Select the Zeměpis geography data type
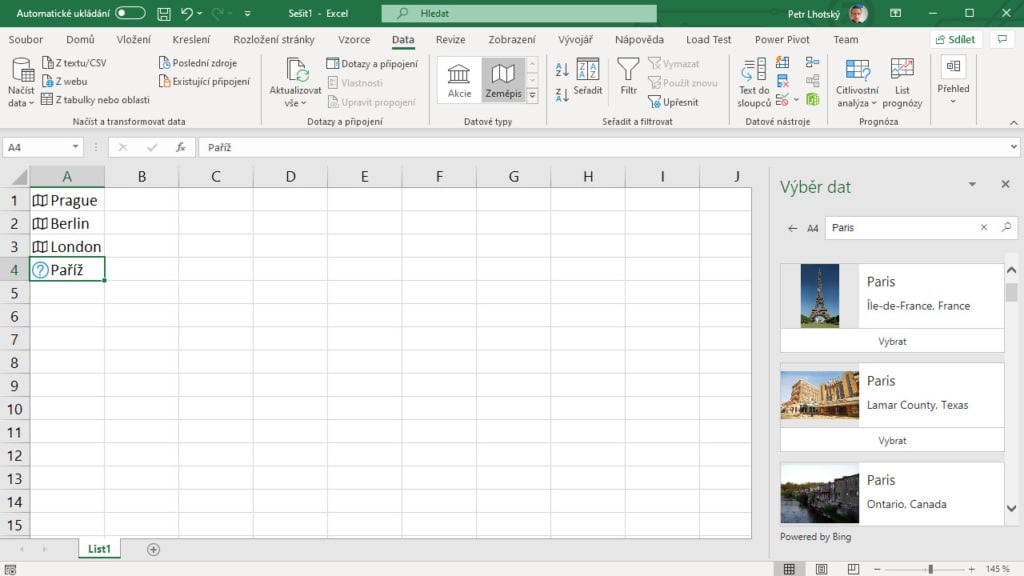The width and height of the screenshot is (1024, 576). (x=503, y=80)
